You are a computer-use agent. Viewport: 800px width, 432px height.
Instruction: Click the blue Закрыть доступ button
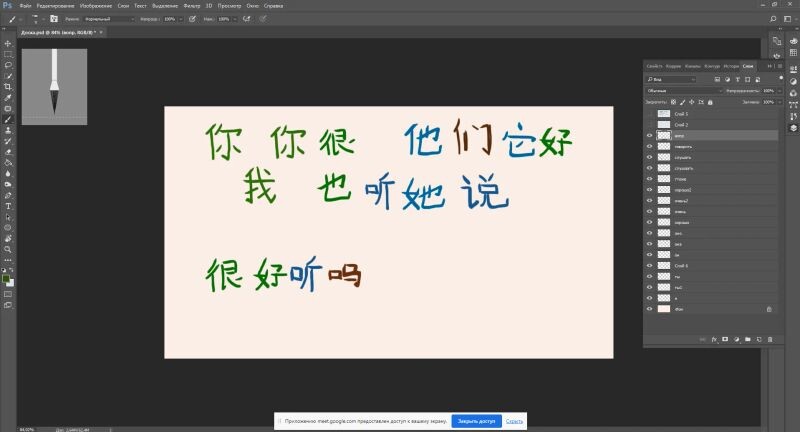tap(476, 421)
